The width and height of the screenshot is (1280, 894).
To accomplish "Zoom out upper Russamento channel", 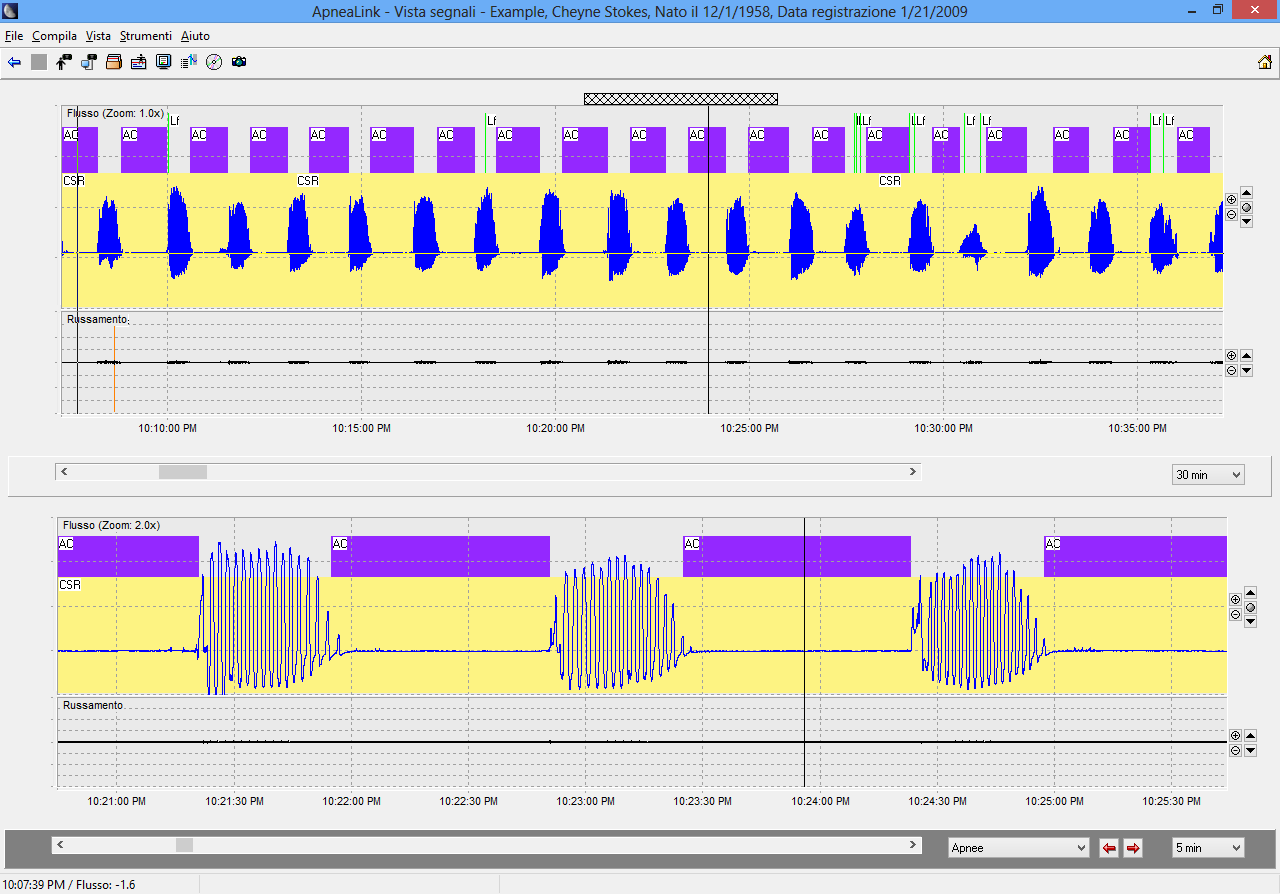I will 1231,370.
